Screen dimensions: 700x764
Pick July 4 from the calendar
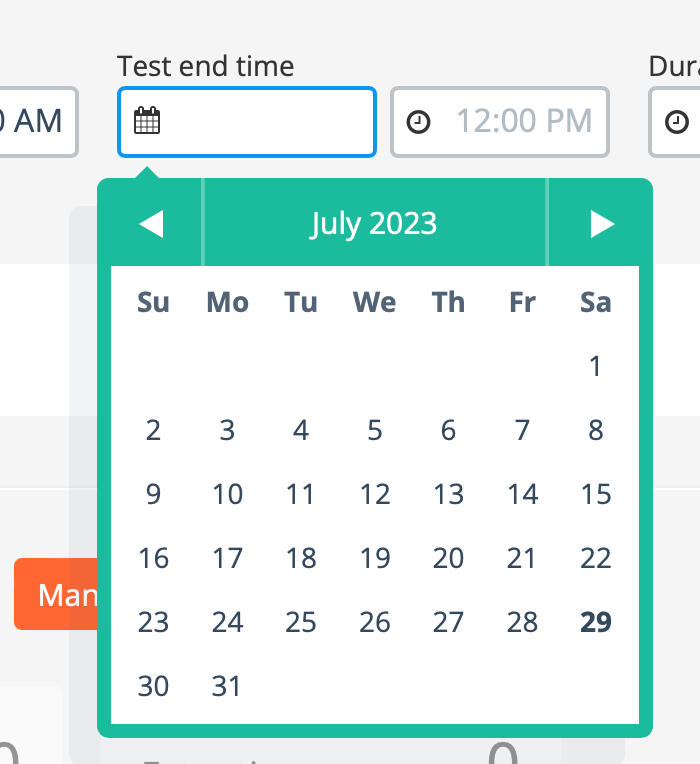301,430
